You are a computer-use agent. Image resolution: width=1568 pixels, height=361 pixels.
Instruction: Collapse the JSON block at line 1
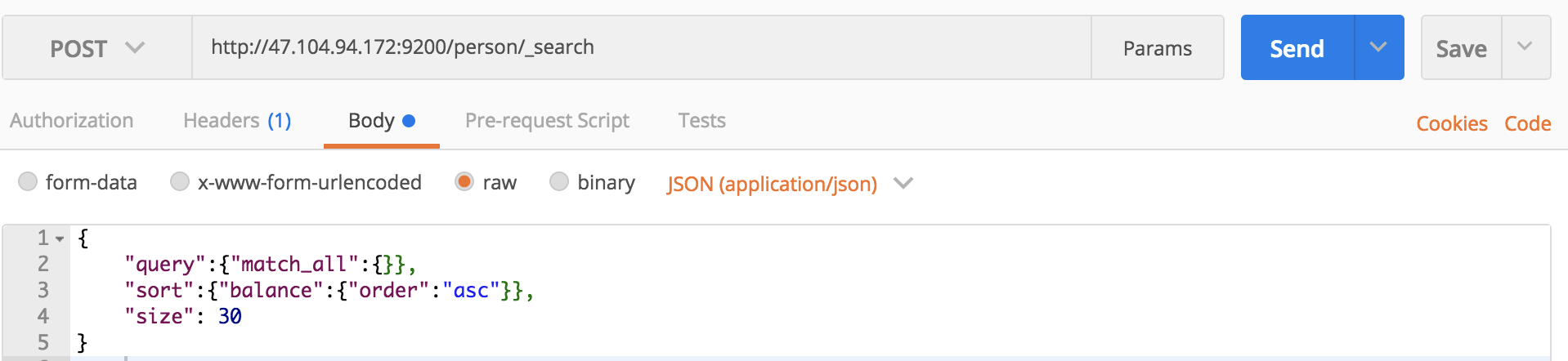pos(60,239)
